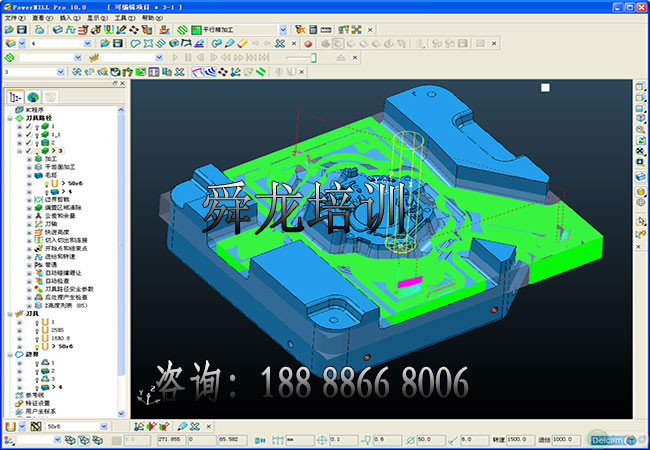Toggle light bulb visibility for toolpath 1
The height and width of the screenshot is (450, 650).
pos(36,126)
